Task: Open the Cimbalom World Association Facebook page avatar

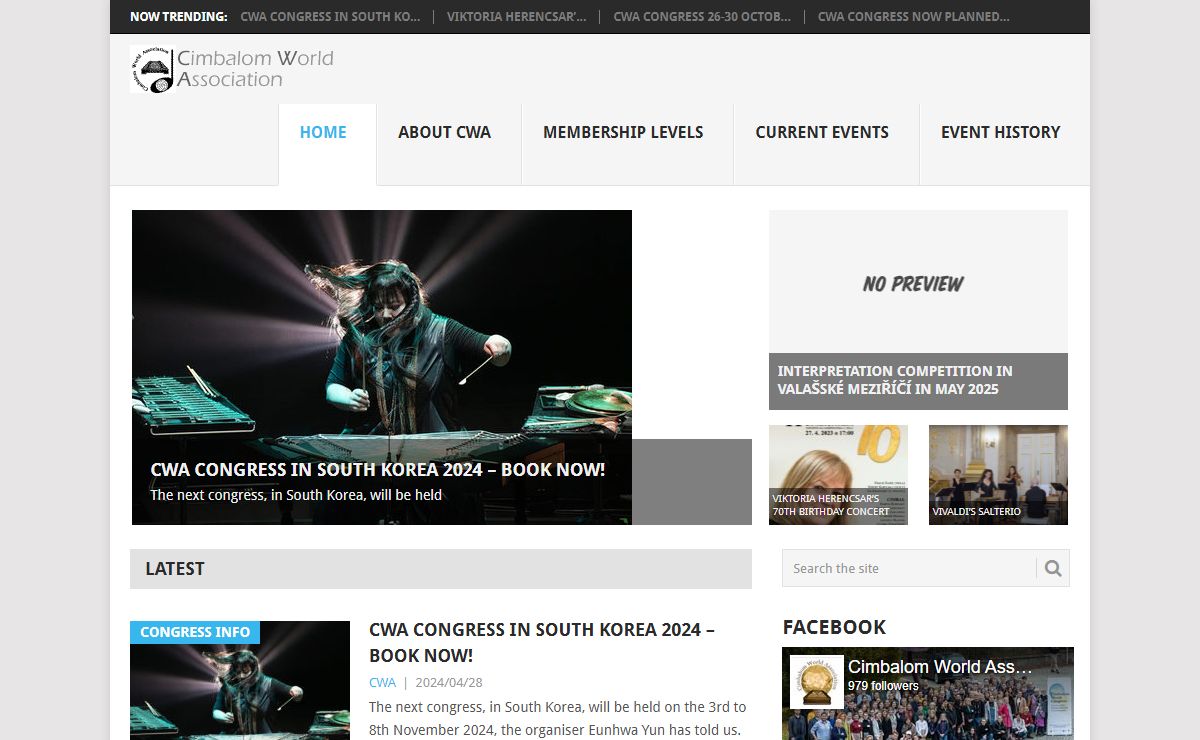Action: tap(816, 682)
